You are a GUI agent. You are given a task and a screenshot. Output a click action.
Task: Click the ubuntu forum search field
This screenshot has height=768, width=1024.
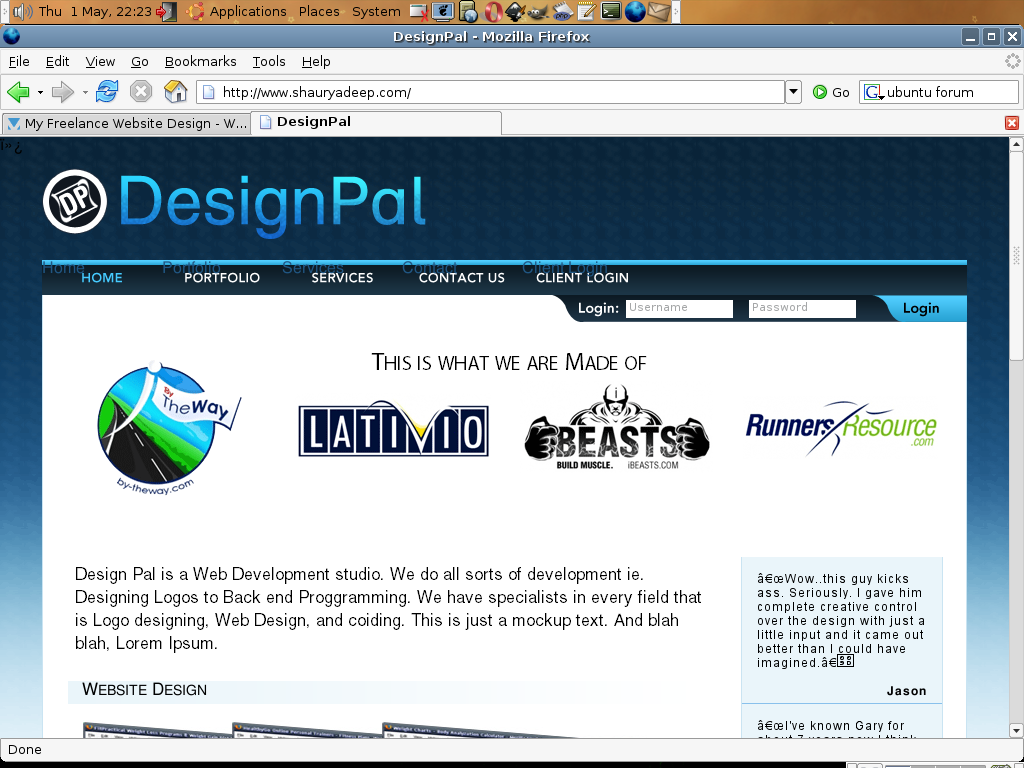tap(950, 92)
